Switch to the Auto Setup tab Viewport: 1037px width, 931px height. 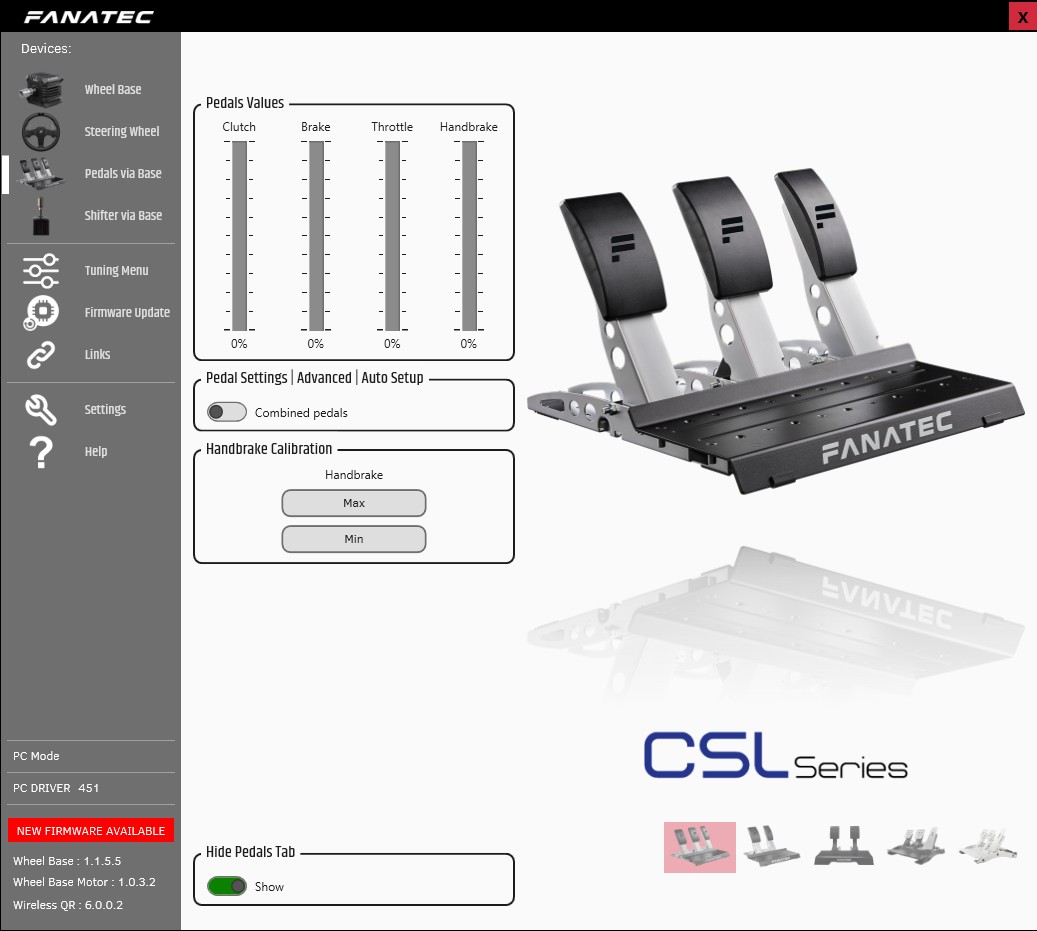pyautogui.click(x=392, y=378)
